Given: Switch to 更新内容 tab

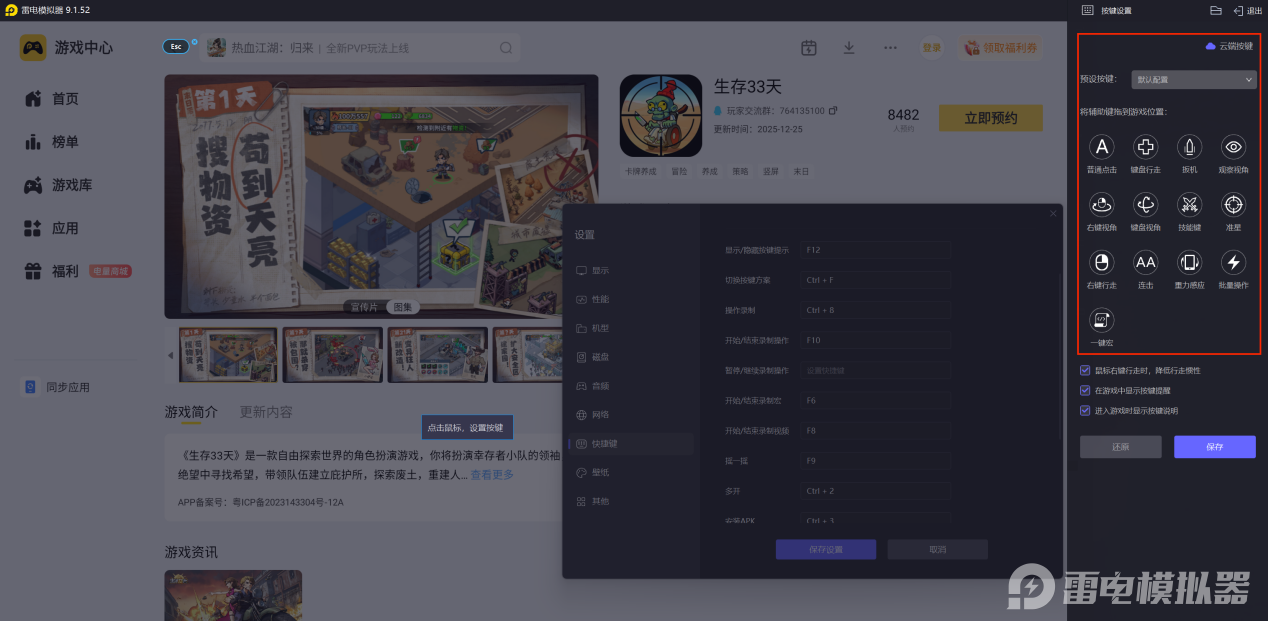Looking at the screenshot, I should pyautogui.click(x=266, y=412).
